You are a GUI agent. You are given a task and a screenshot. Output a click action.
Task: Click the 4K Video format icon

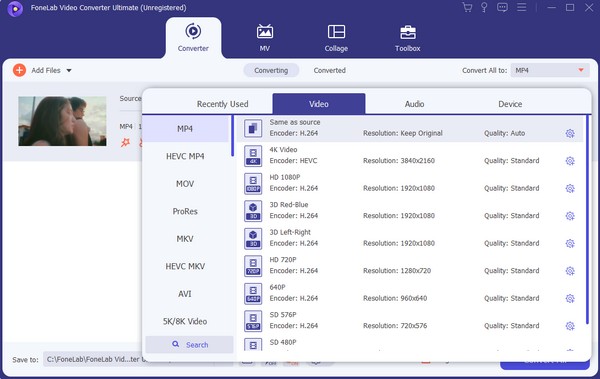point(253,156)
